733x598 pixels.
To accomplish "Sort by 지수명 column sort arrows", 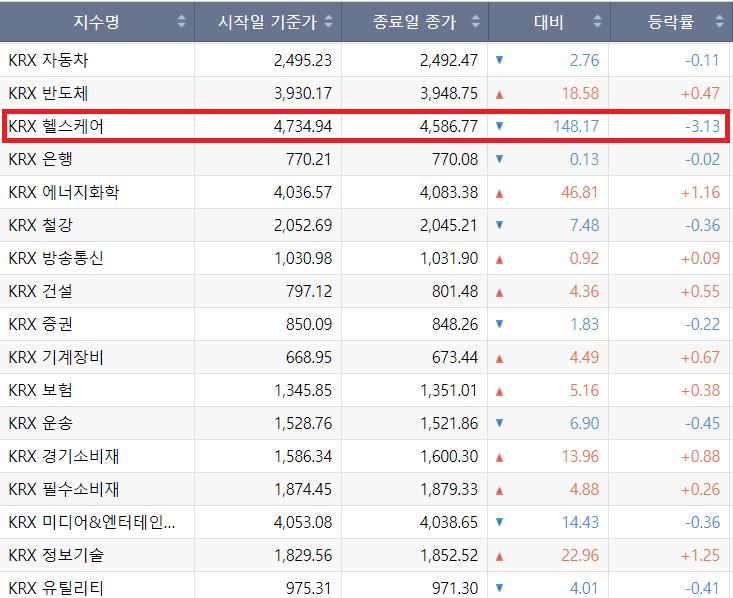I will pos(182,21).
